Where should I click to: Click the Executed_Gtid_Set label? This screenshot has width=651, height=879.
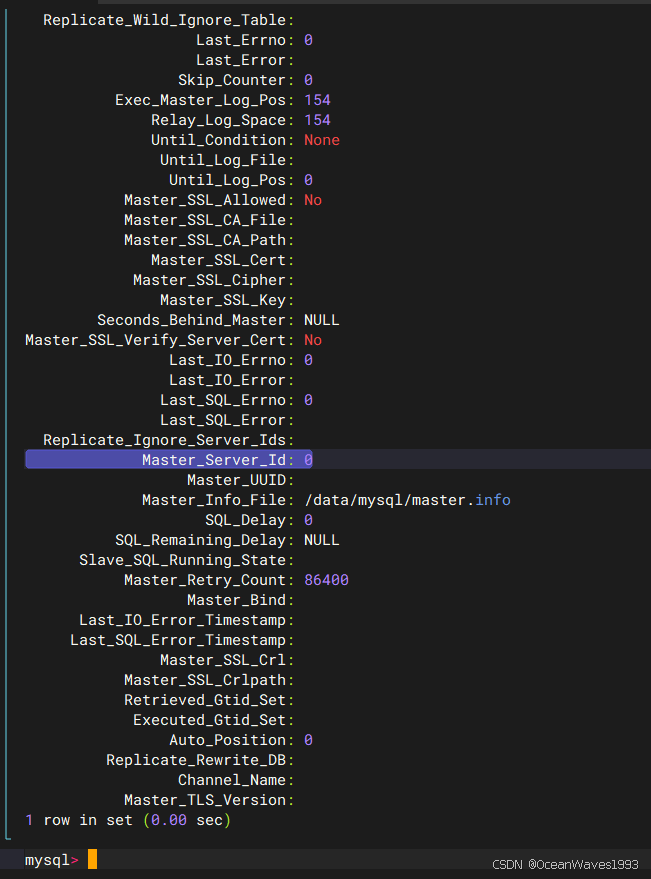[x=210, y=720]
